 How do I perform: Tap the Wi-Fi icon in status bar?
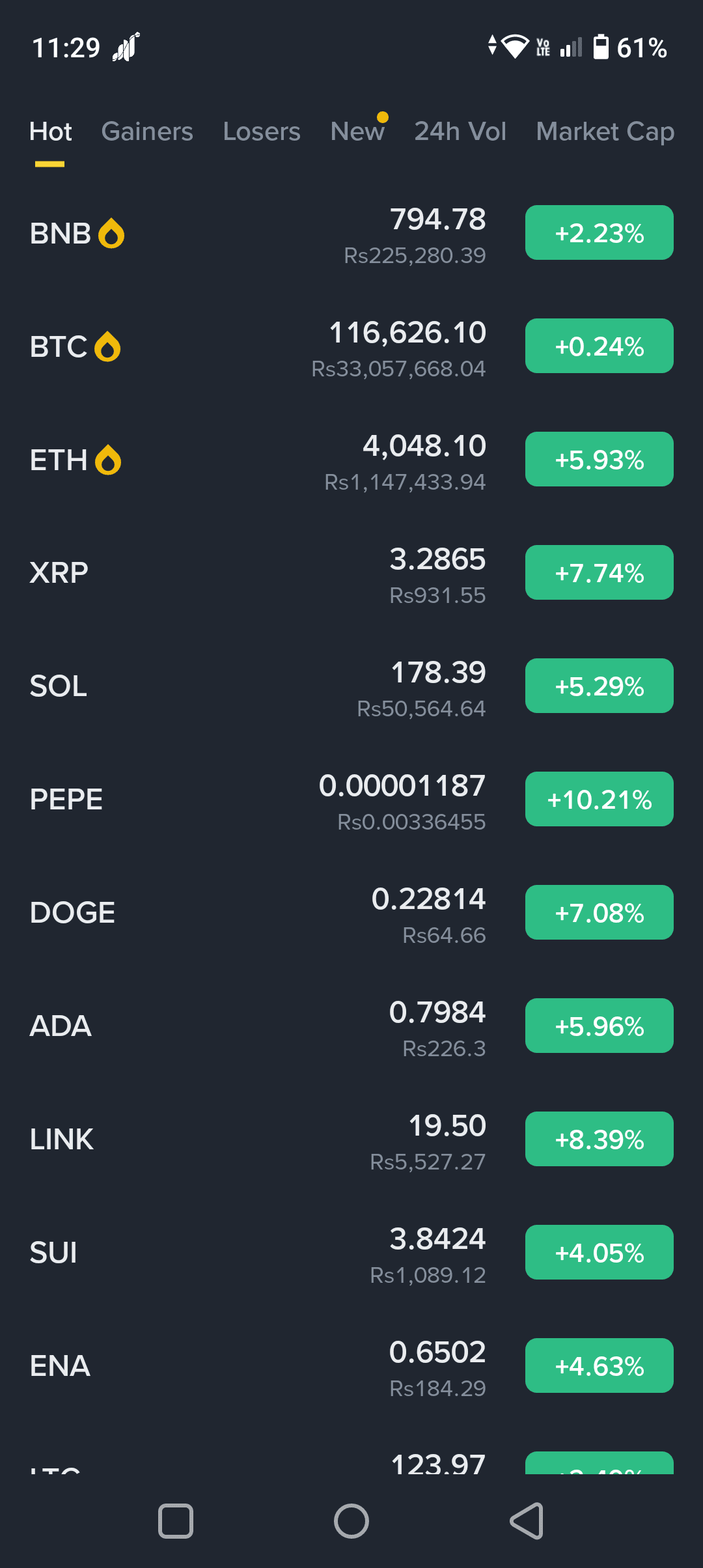tap(516, 47)
